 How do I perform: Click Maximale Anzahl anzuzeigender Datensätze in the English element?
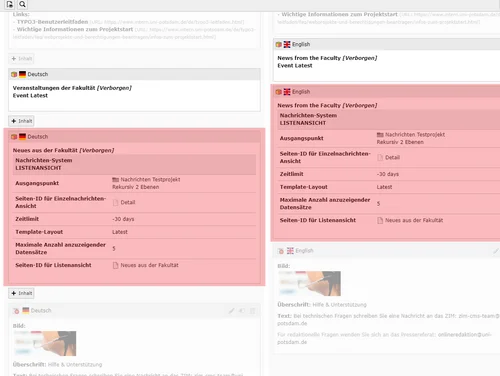pos(325,204)
